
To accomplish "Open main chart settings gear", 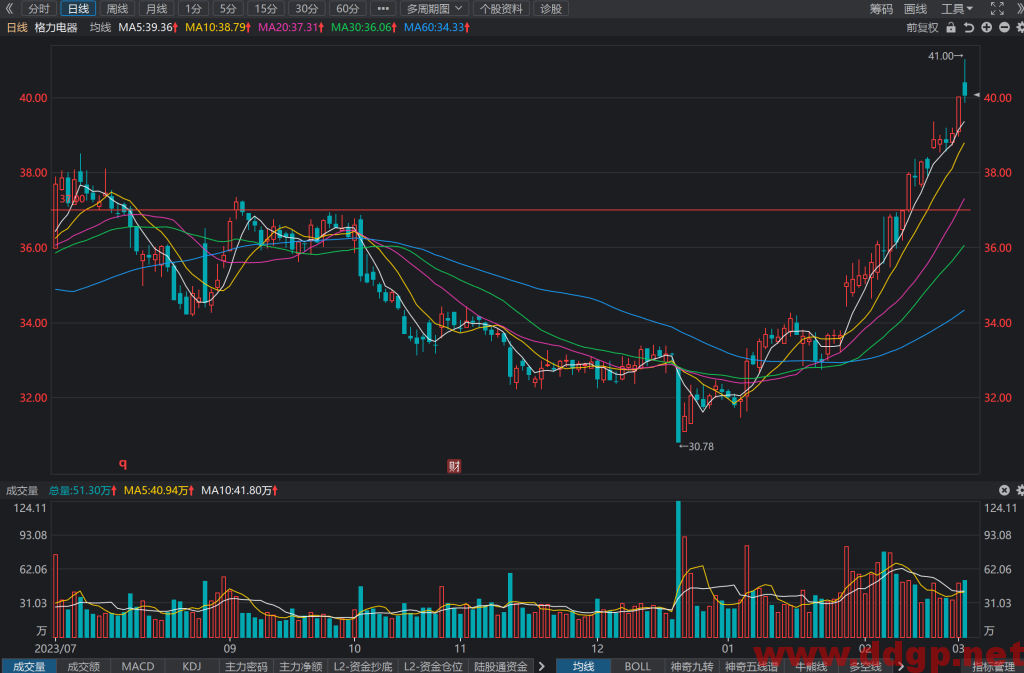I will tap(1020, 27).
